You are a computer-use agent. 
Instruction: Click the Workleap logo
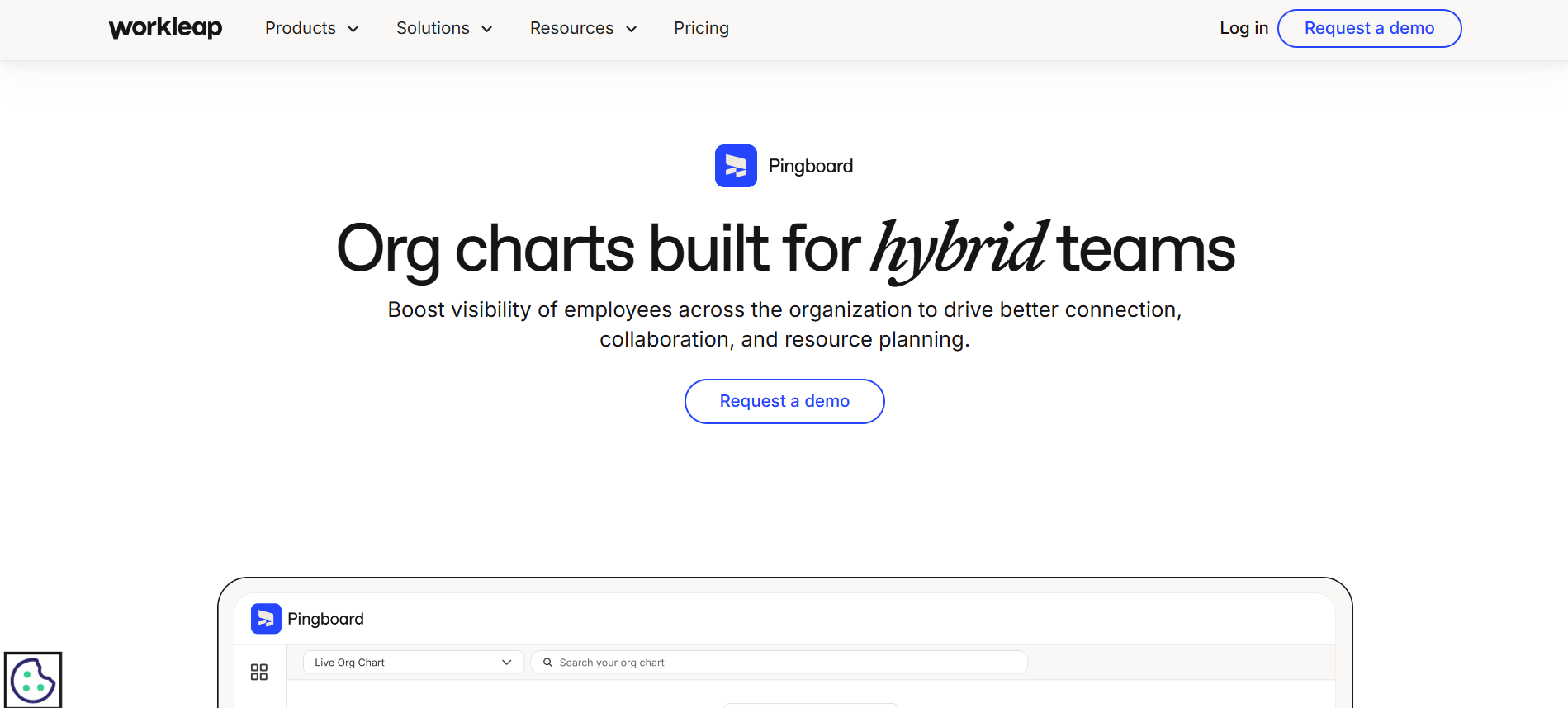pos(165,28)
